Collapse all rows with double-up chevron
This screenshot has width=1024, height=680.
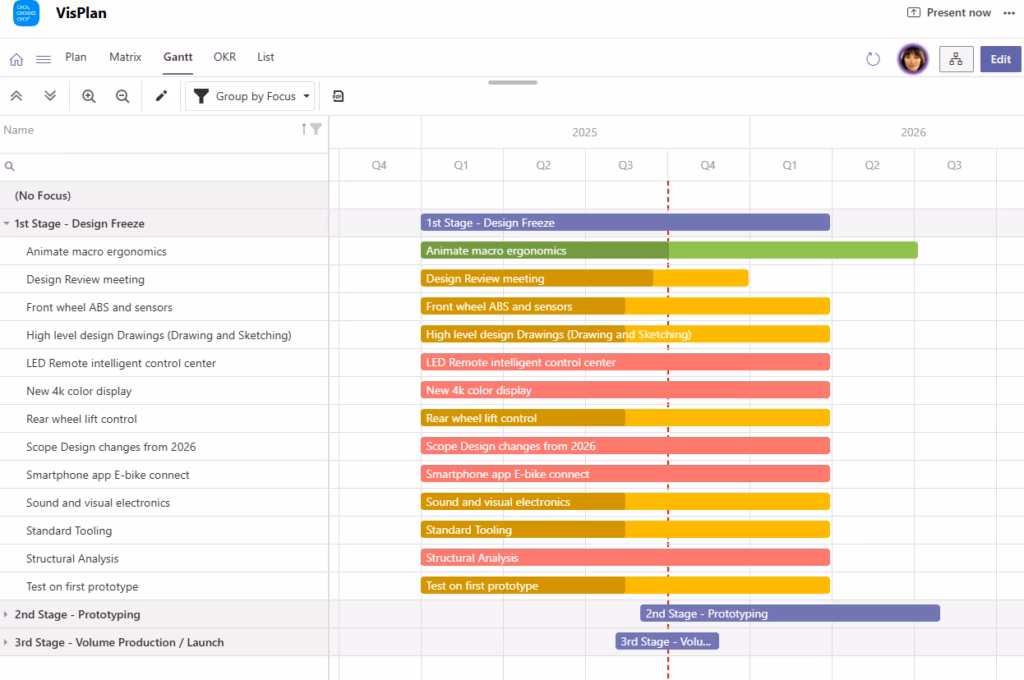[x=16, y=96]
